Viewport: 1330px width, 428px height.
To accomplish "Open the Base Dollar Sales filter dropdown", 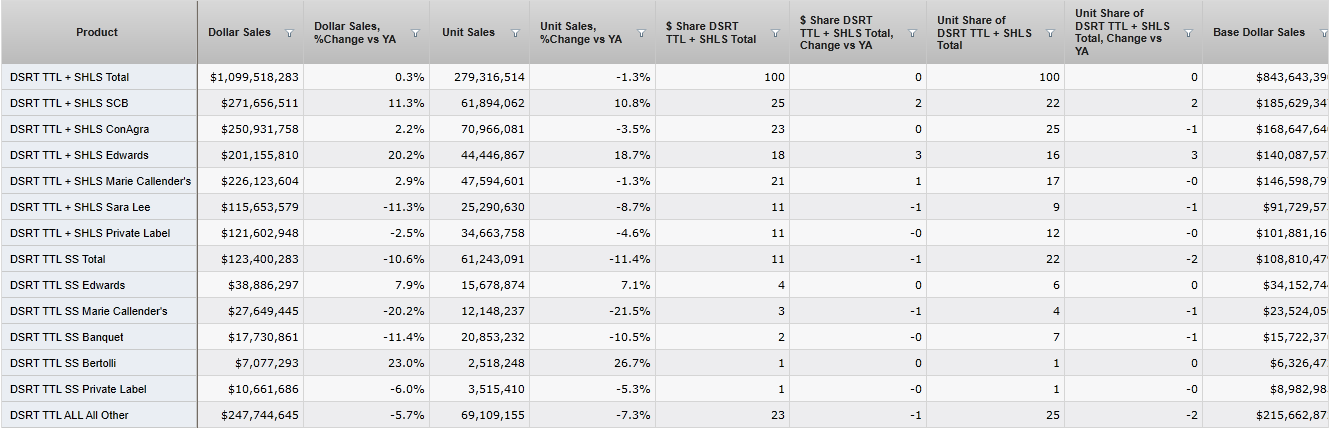I will pos(1322,33).
